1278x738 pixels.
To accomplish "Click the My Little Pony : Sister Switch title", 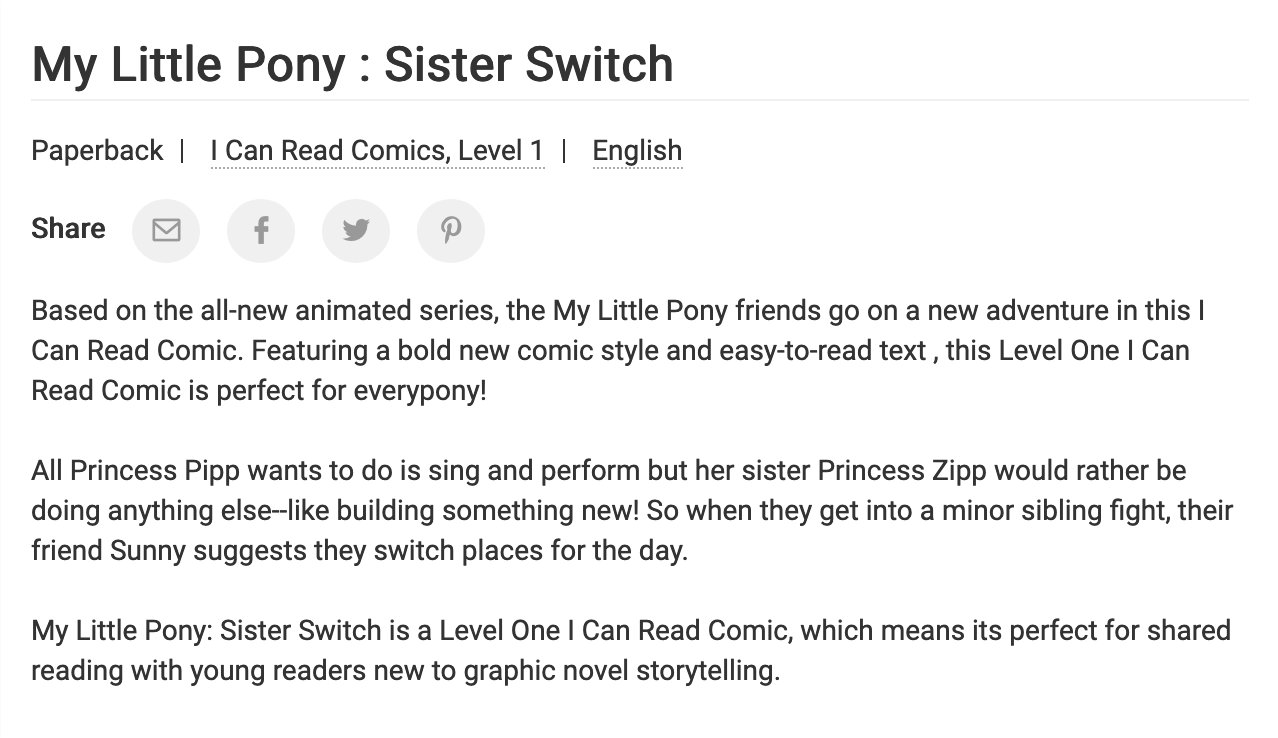I will (x=352, y=65).
